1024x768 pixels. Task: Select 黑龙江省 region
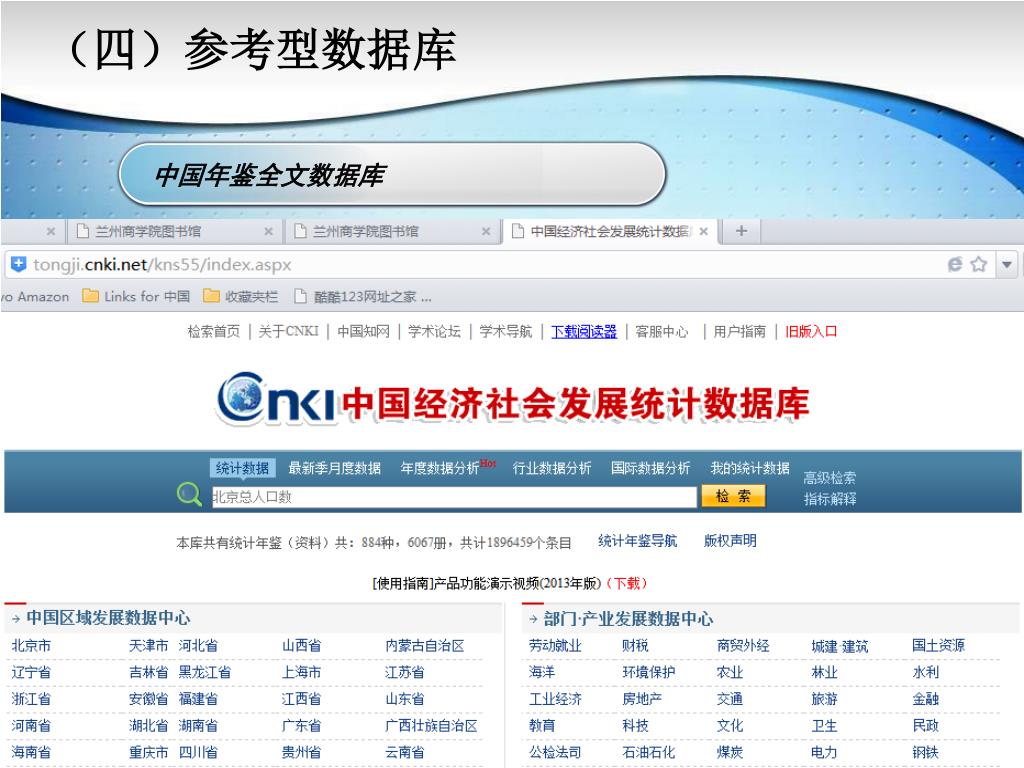[x=204, y=672]
